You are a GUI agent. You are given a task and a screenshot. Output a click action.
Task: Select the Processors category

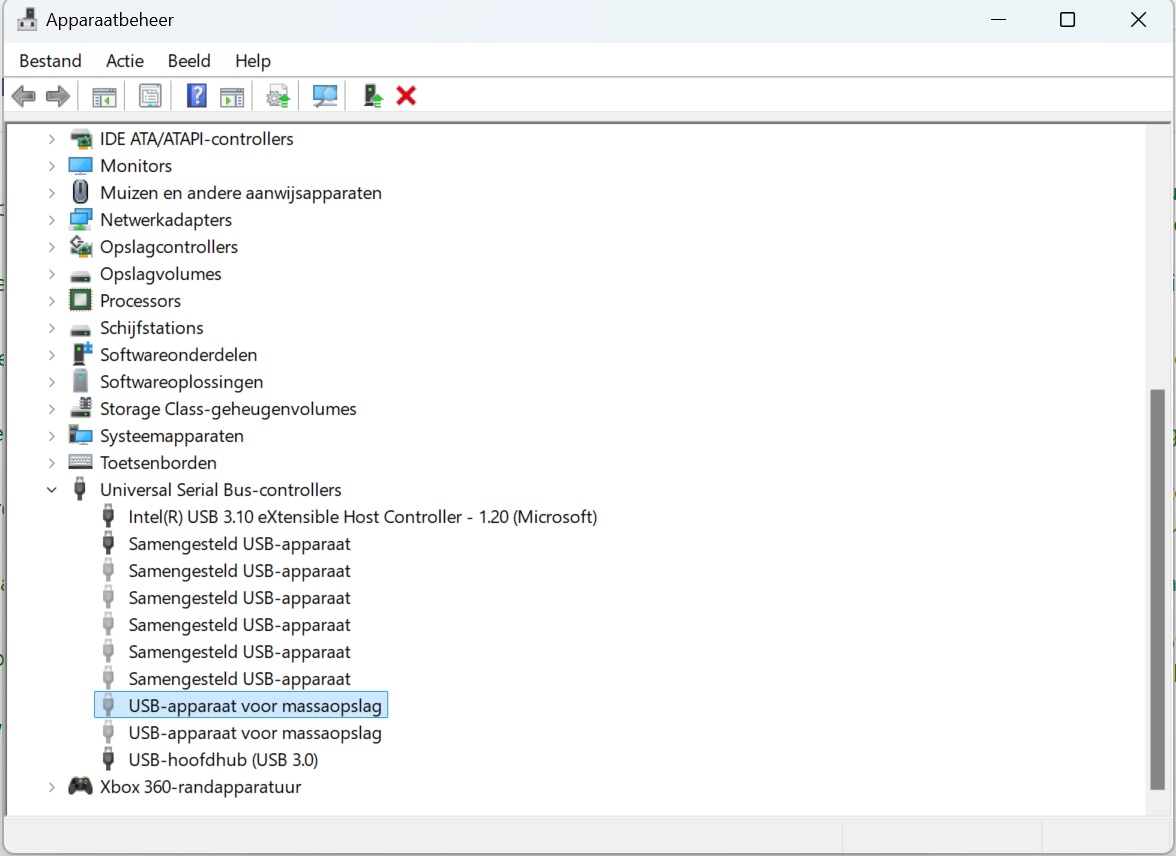point(140,301)
